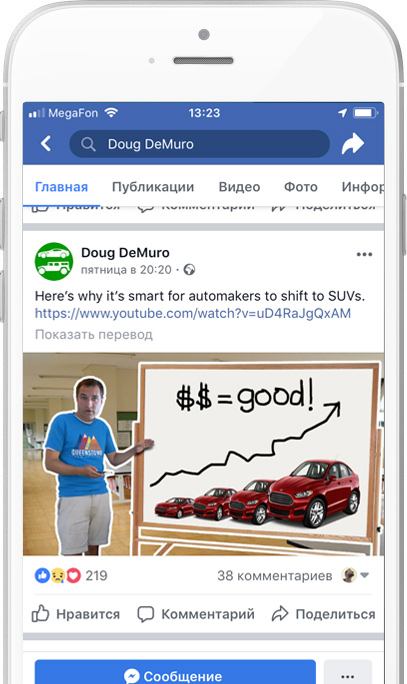Image resolution: width=407 pixels, height=684 pixels.
Task: Tap Doug DeMuro's green car profile avatar
Action: click(x=54, y=261)
